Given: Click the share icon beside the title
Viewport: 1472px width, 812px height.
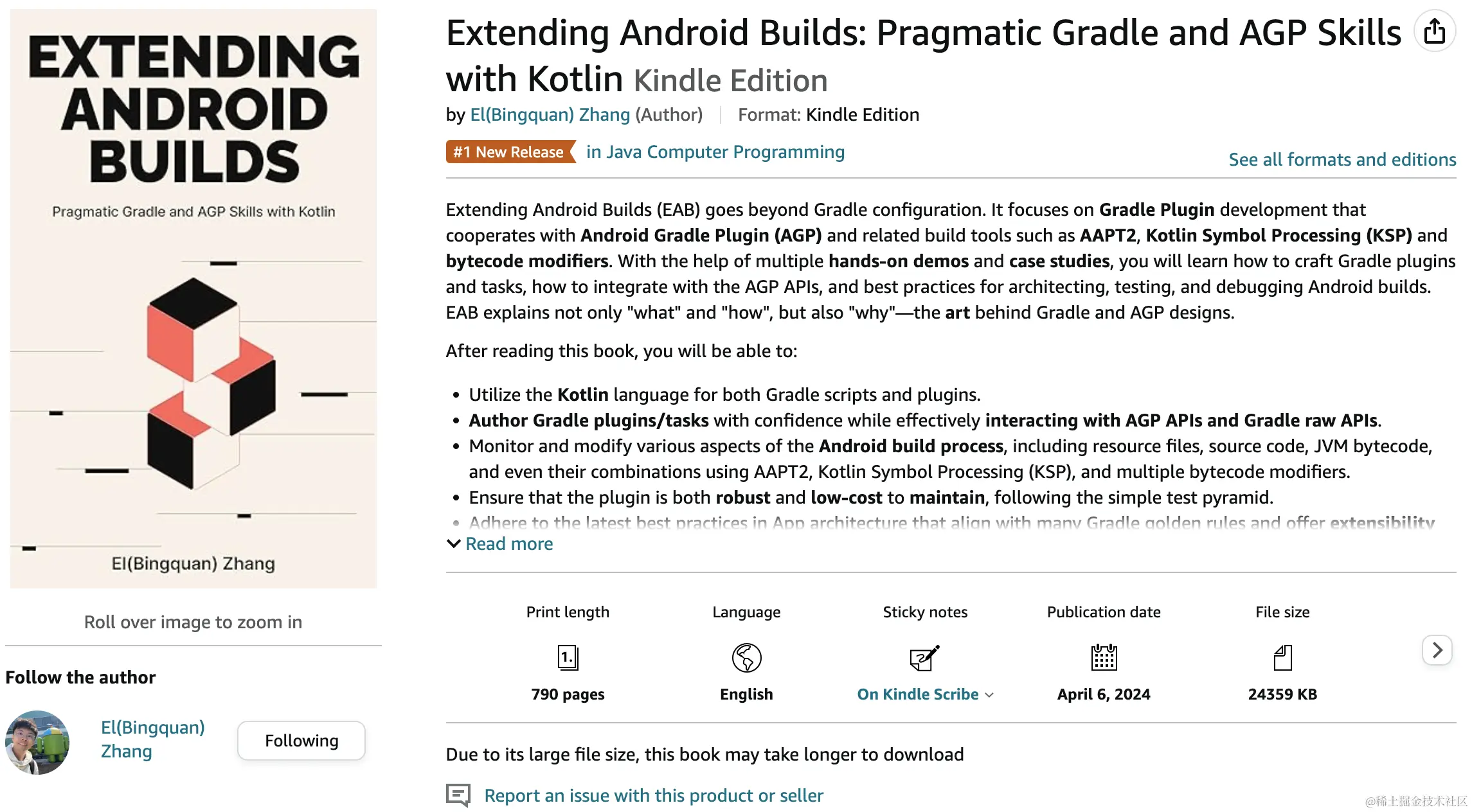Looking at the screenshot, I should coord(1434,31).
